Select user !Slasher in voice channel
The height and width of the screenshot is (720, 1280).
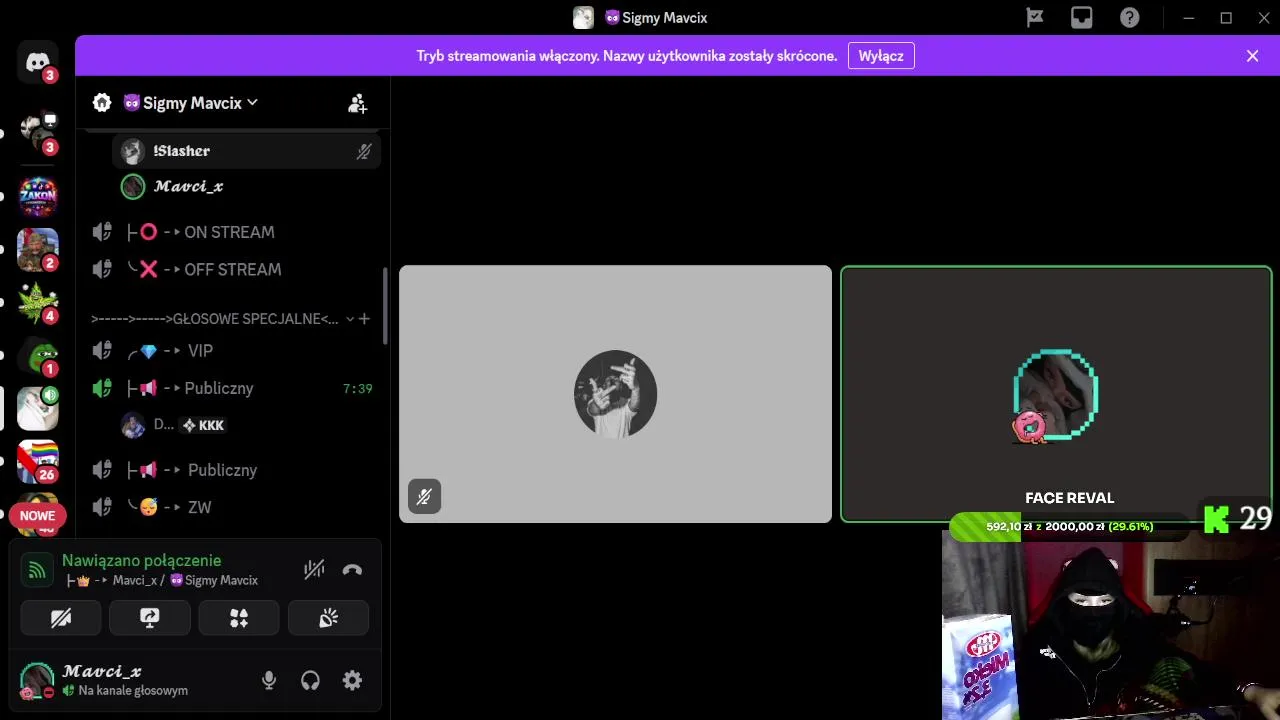[x=247, y=151]
